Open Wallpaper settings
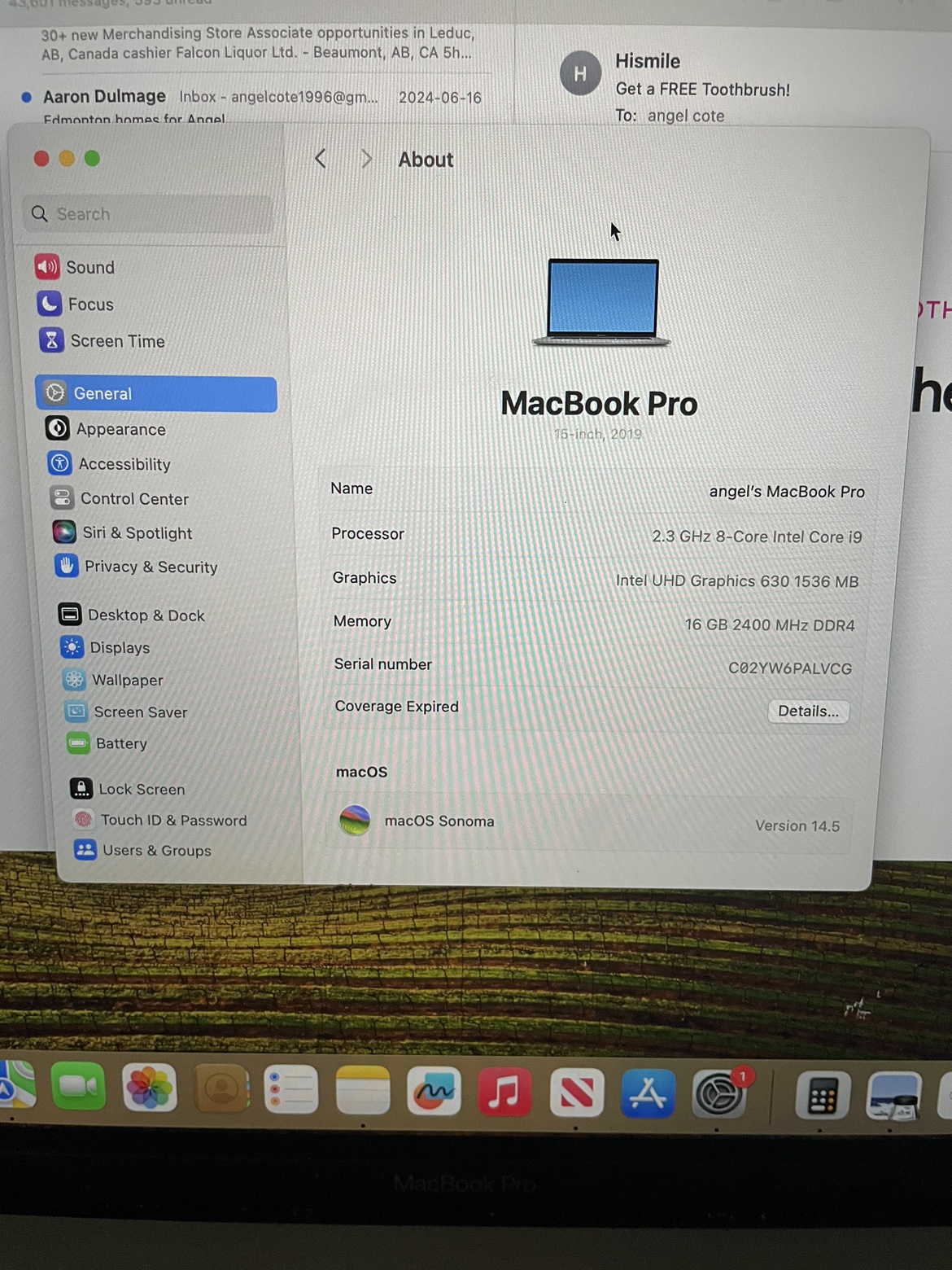The width and height of the screenshot is (952, 1270). (x=113, y=680)
